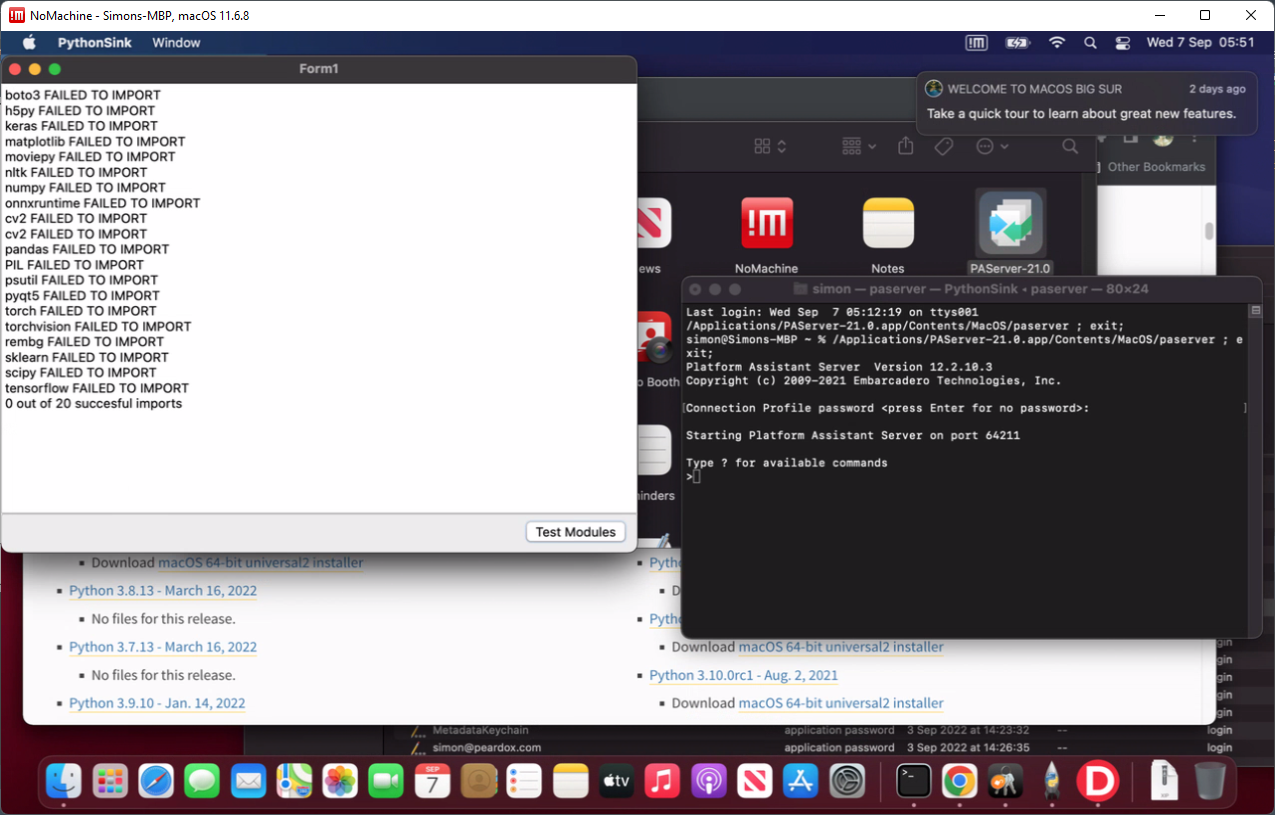Screen dimensions: 1275x815
Task: Select the NoMachine app in Finder
Action: coord(767,234)
